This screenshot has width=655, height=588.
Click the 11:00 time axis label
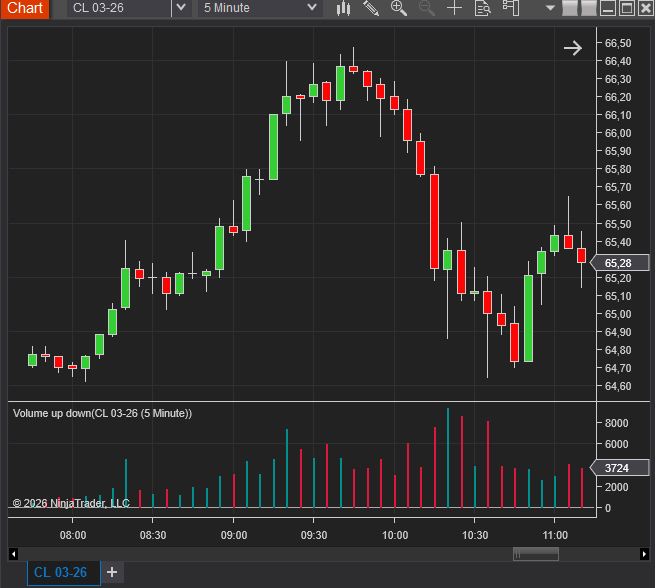555,535
